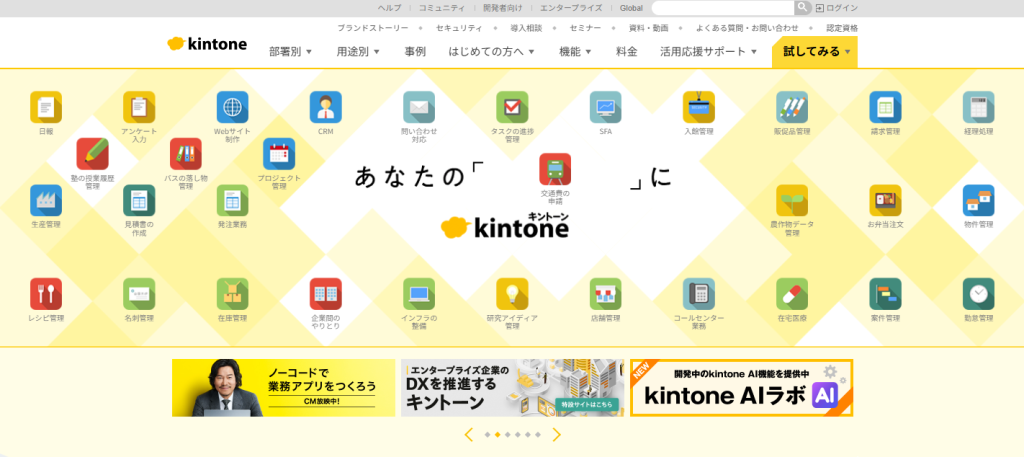Visit the 認定資格 link
This screenshot has height=457, width=1024.
pyautogui.click(x=842, y=28)
